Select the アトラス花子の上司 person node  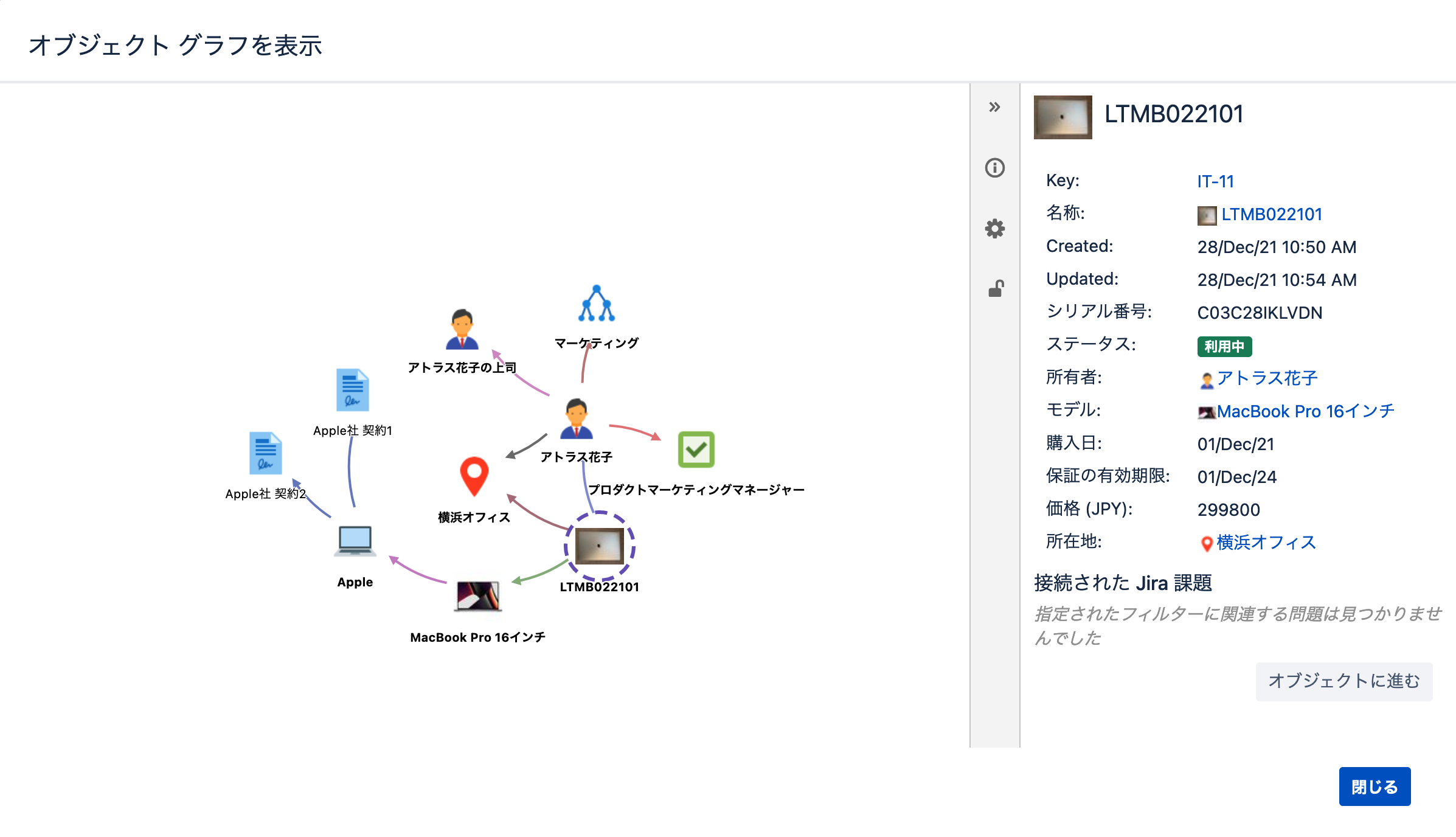[462, 329]
